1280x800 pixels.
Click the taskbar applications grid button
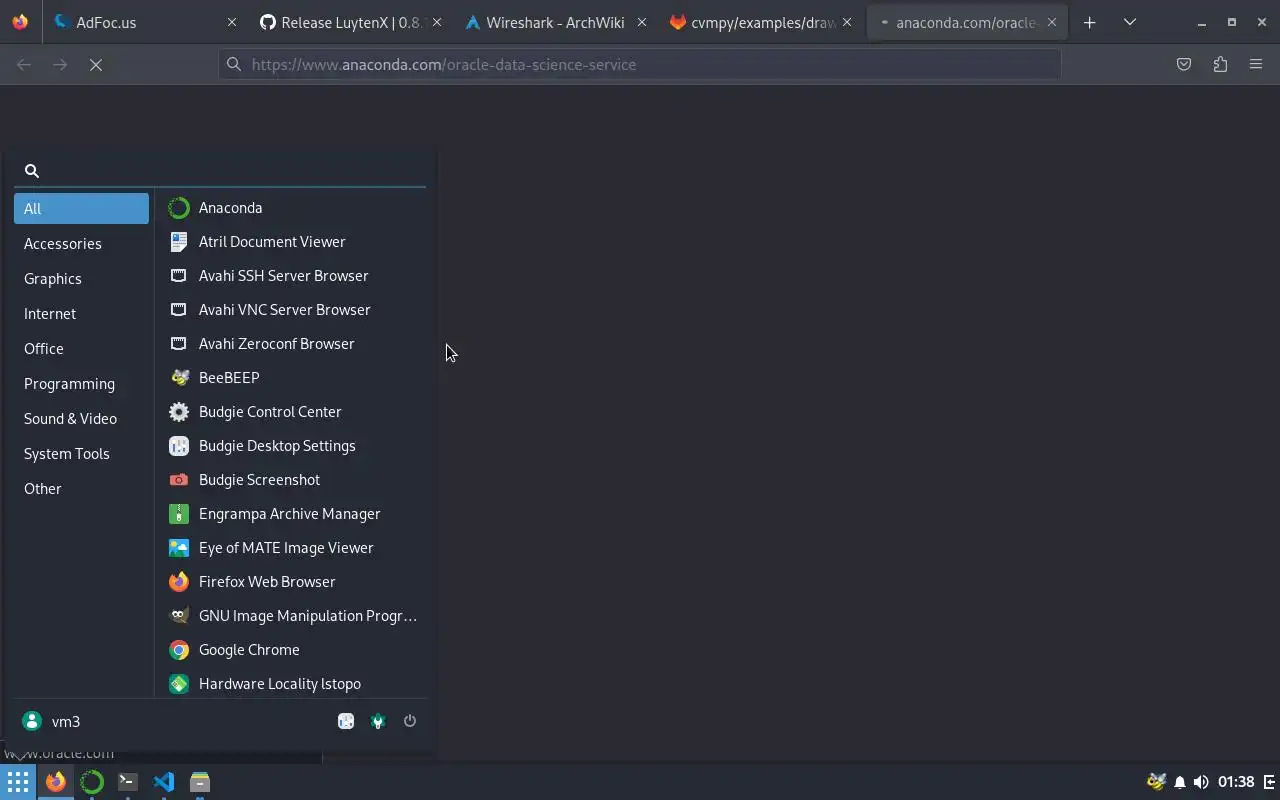point(18,782)
